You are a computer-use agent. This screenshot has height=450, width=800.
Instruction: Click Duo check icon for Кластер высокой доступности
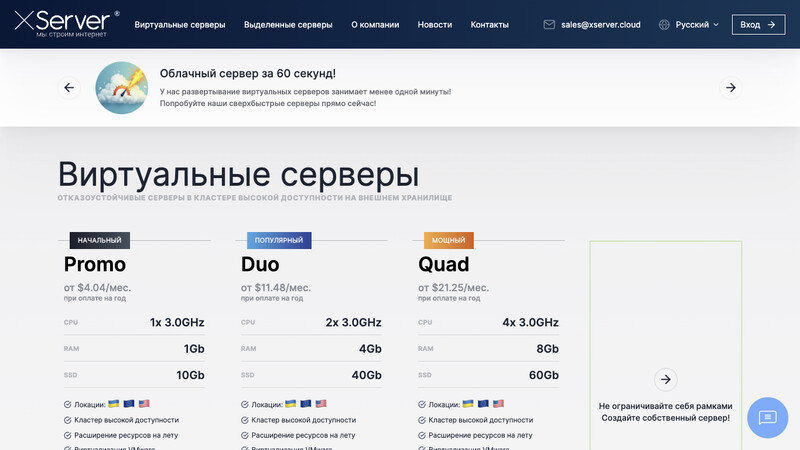pos(244,420)
